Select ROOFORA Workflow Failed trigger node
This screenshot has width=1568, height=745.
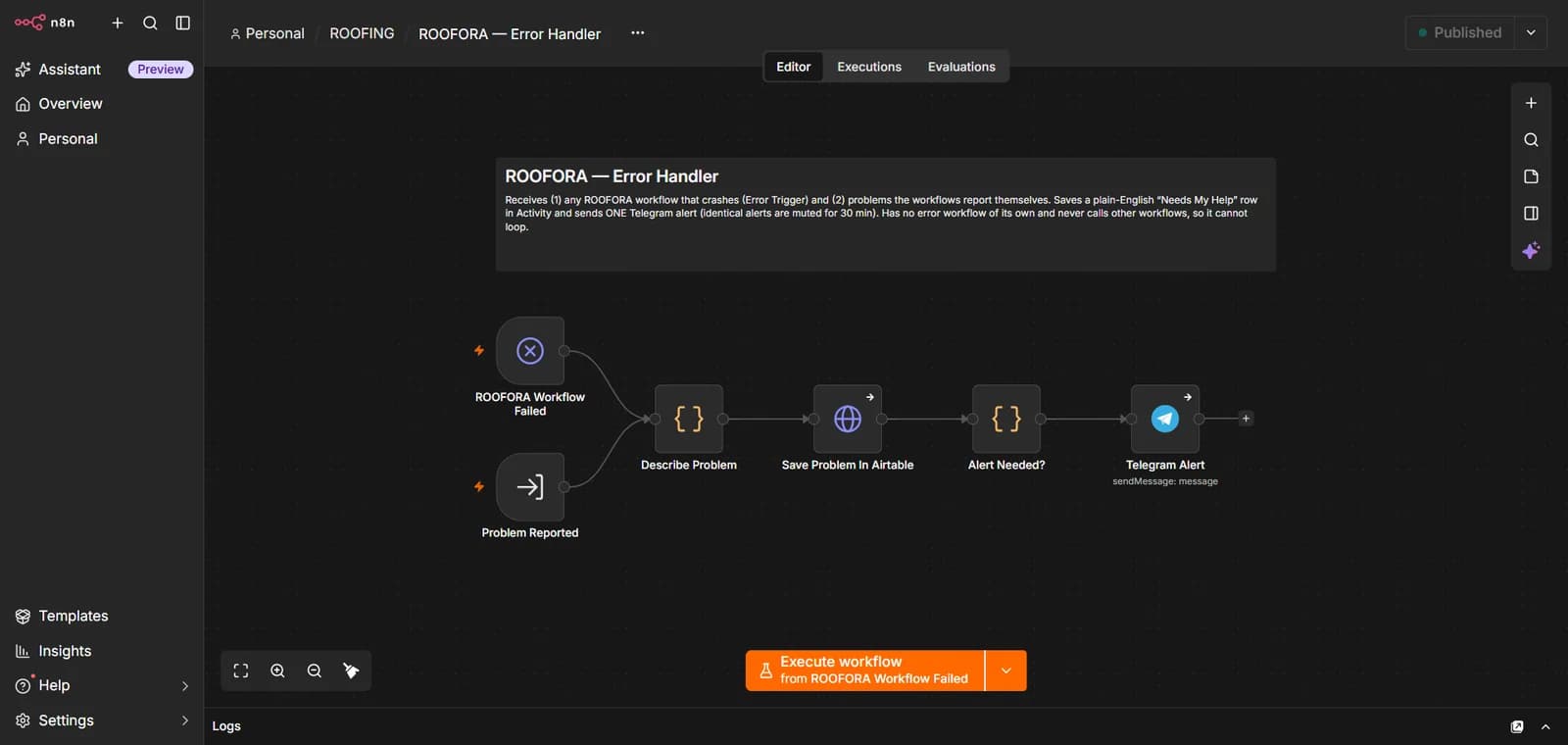coord(530,351)
